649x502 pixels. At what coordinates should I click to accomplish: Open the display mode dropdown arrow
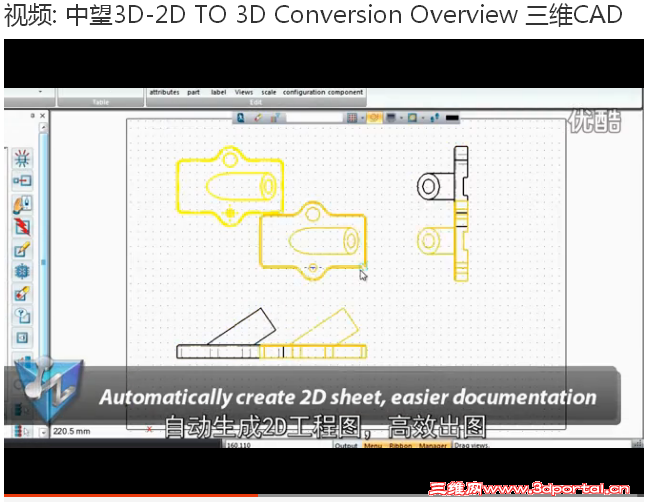coord(401,118)
